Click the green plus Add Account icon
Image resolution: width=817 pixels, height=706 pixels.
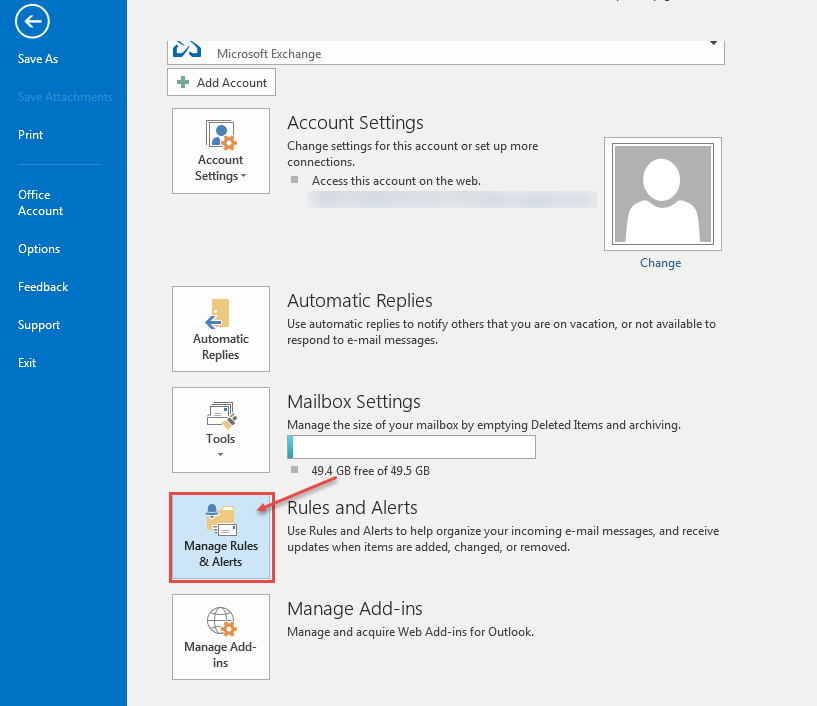click(x=181, y=82)
